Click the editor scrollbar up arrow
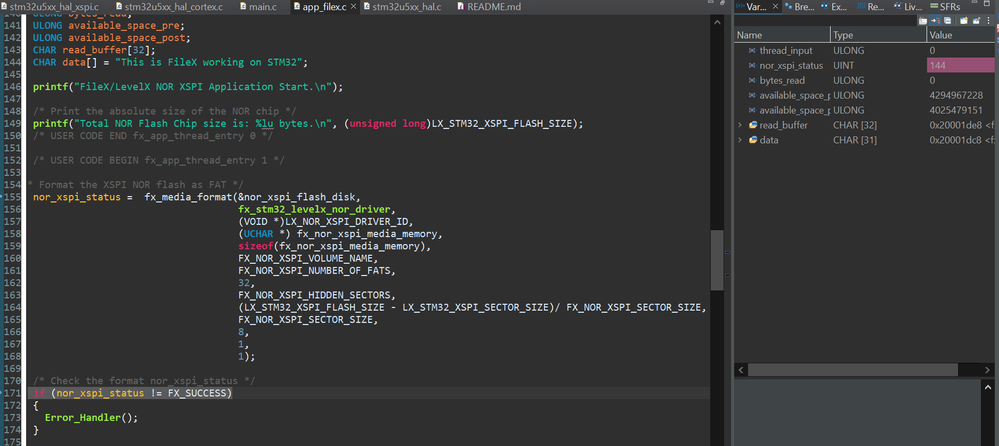This screenshot has height=446, width=999. click(717, 22)
